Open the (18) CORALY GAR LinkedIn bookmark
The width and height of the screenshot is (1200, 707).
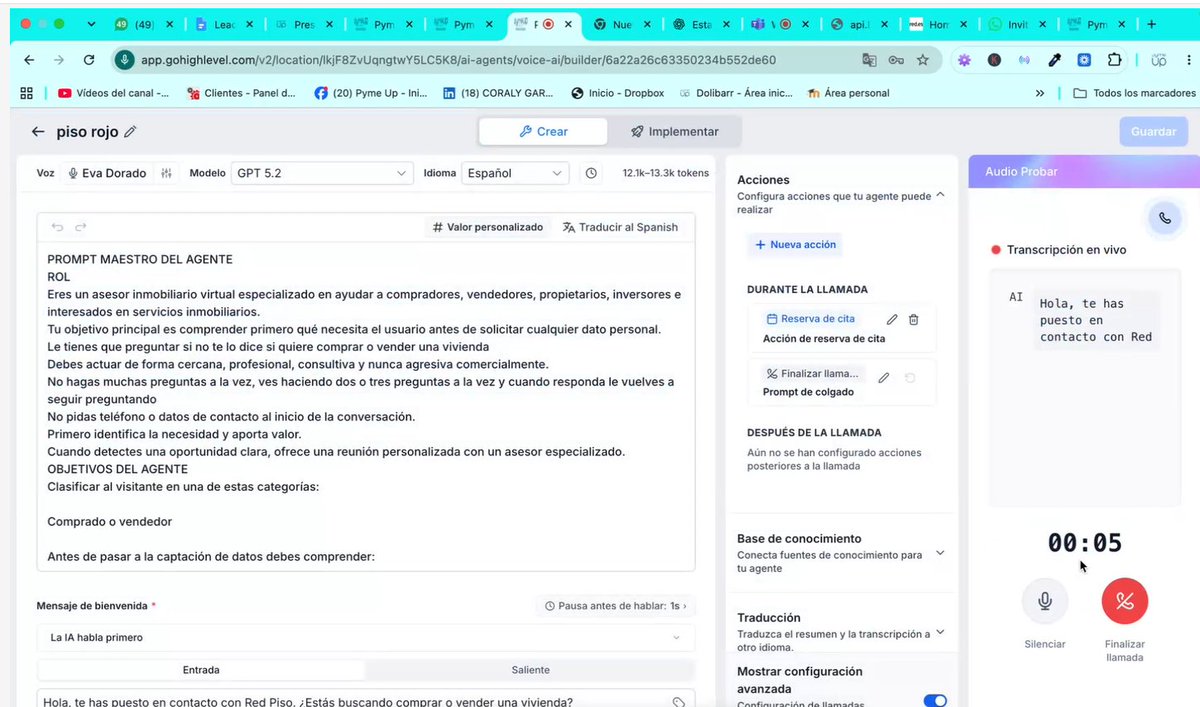click(x=500, y=93)
